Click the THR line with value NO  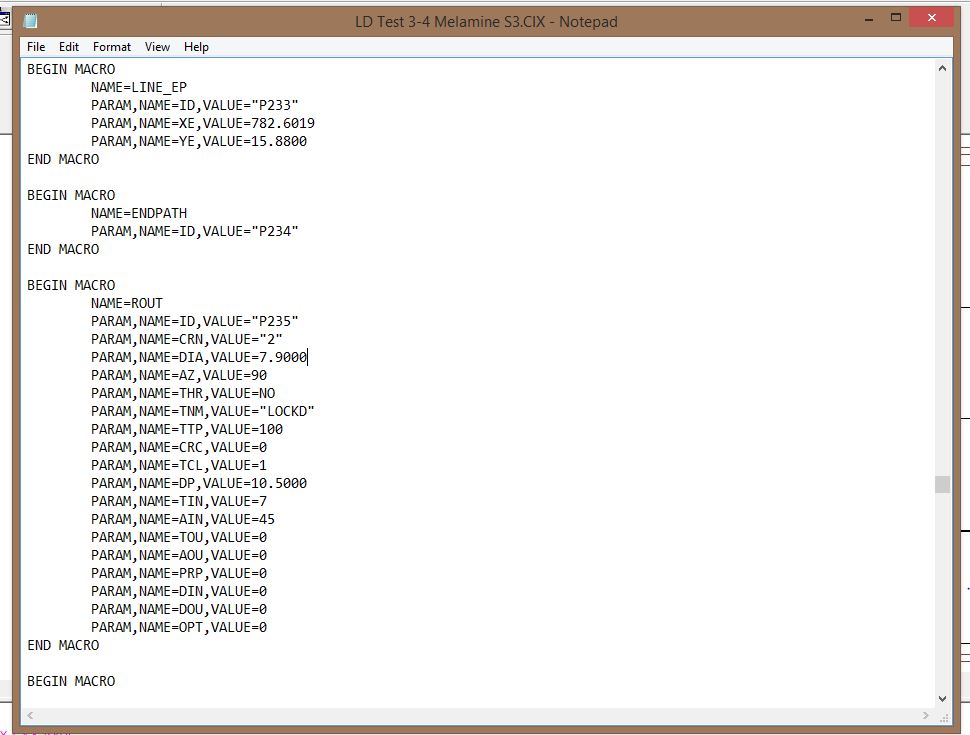[x=183, y=393]
